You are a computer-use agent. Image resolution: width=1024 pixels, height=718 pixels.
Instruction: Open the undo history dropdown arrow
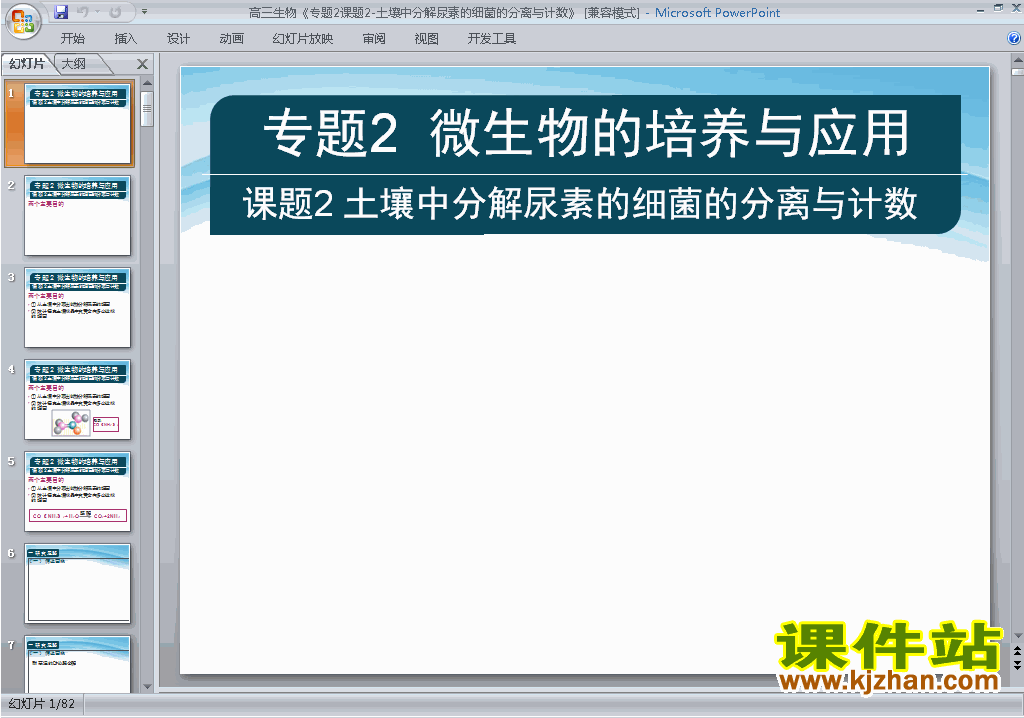(x=97, y=12)
